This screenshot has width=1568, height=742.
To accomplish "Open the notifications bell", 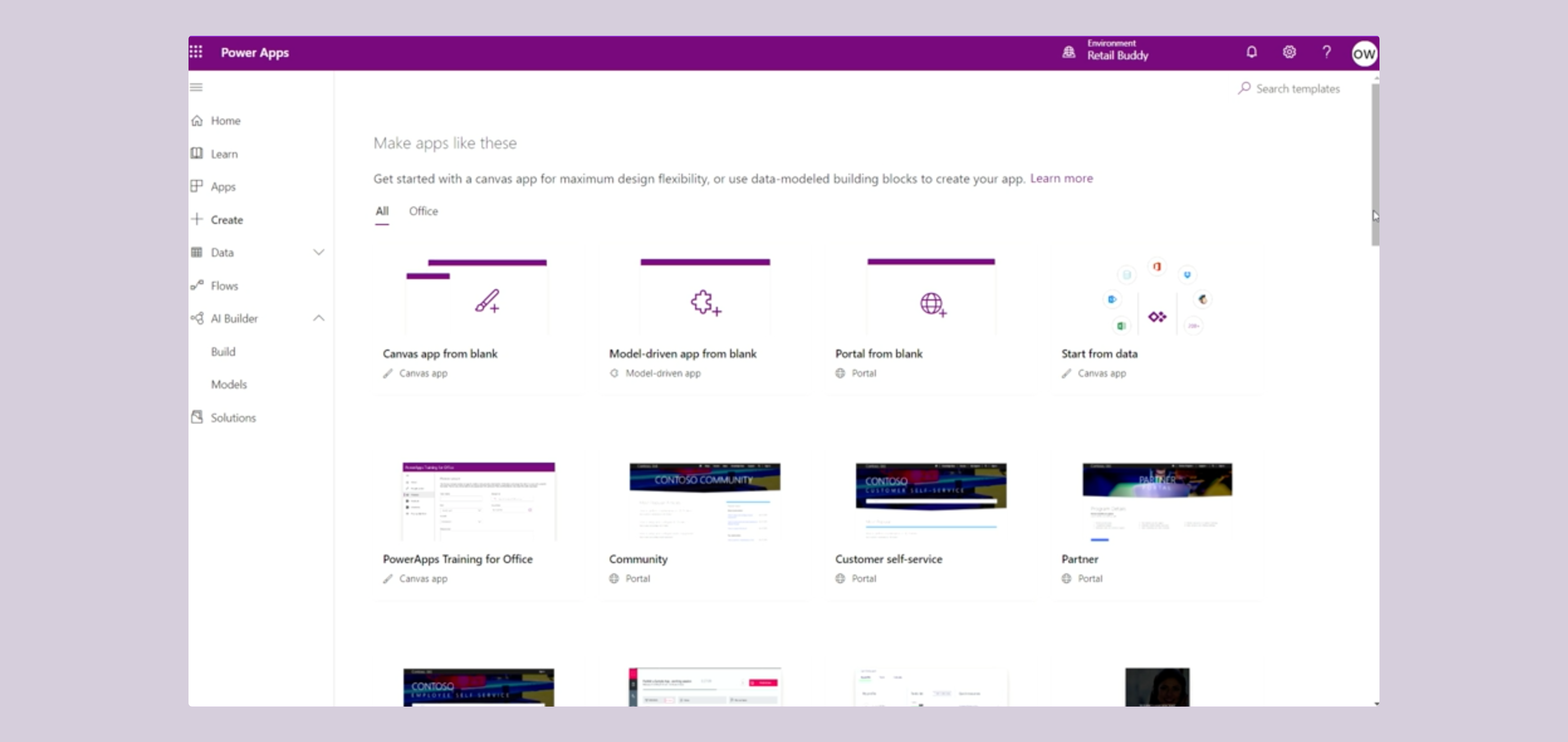I will tap(1251, 52).
